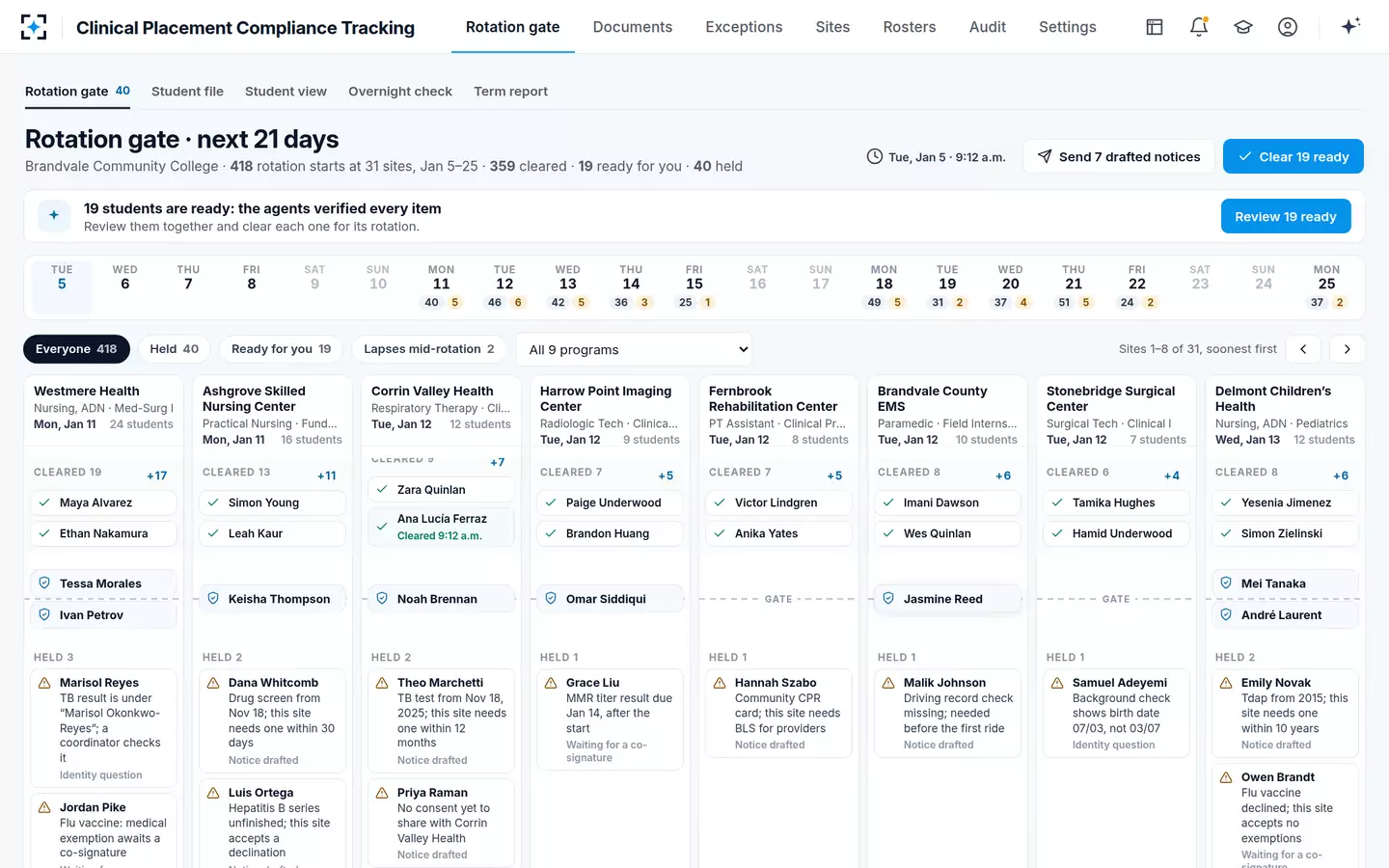
Task: Switch to Overnight check sub-tab
Action: pos(400,92)
